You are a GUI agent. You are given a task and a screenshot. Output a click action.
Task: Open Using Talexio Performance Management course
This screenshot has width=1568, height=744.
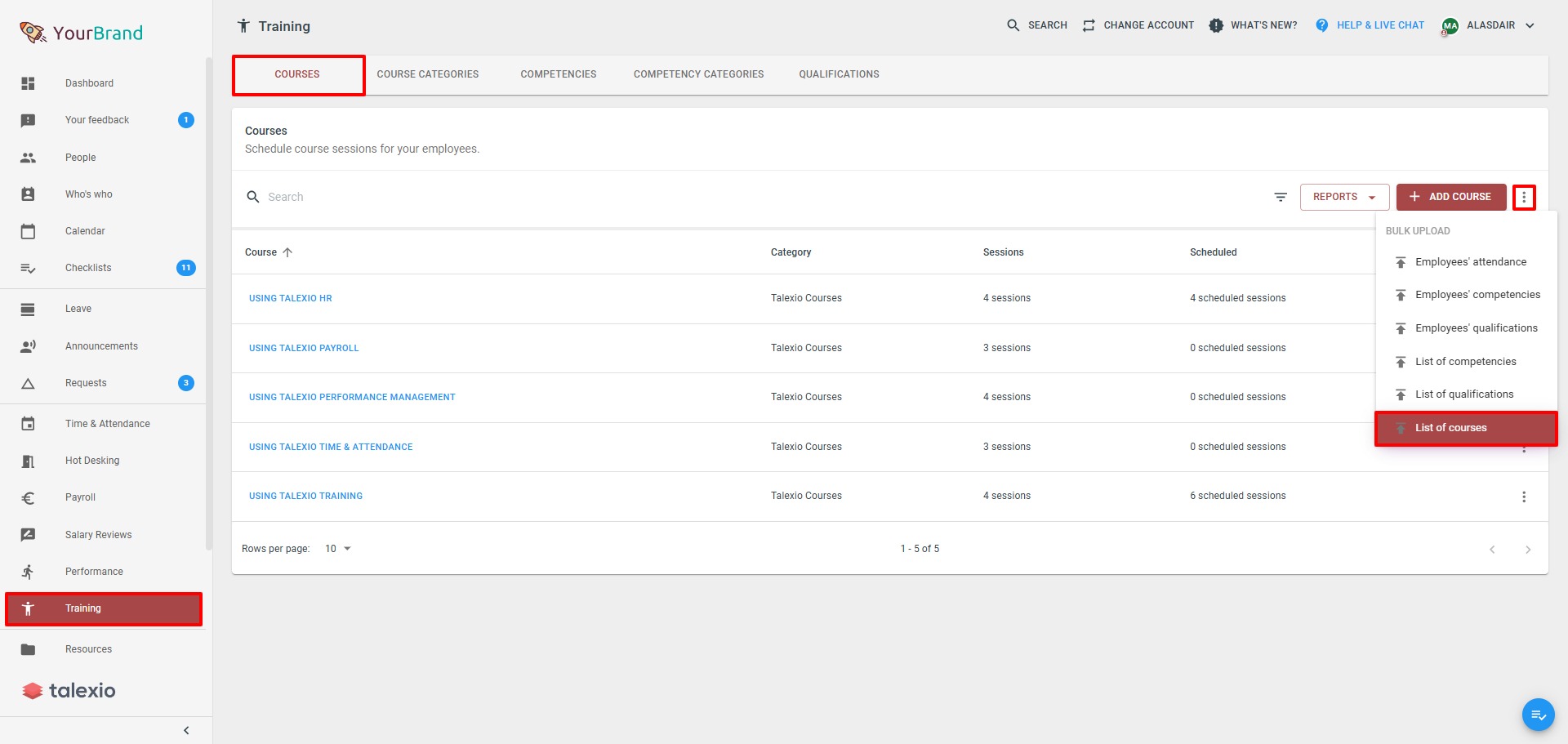(352, 397)
